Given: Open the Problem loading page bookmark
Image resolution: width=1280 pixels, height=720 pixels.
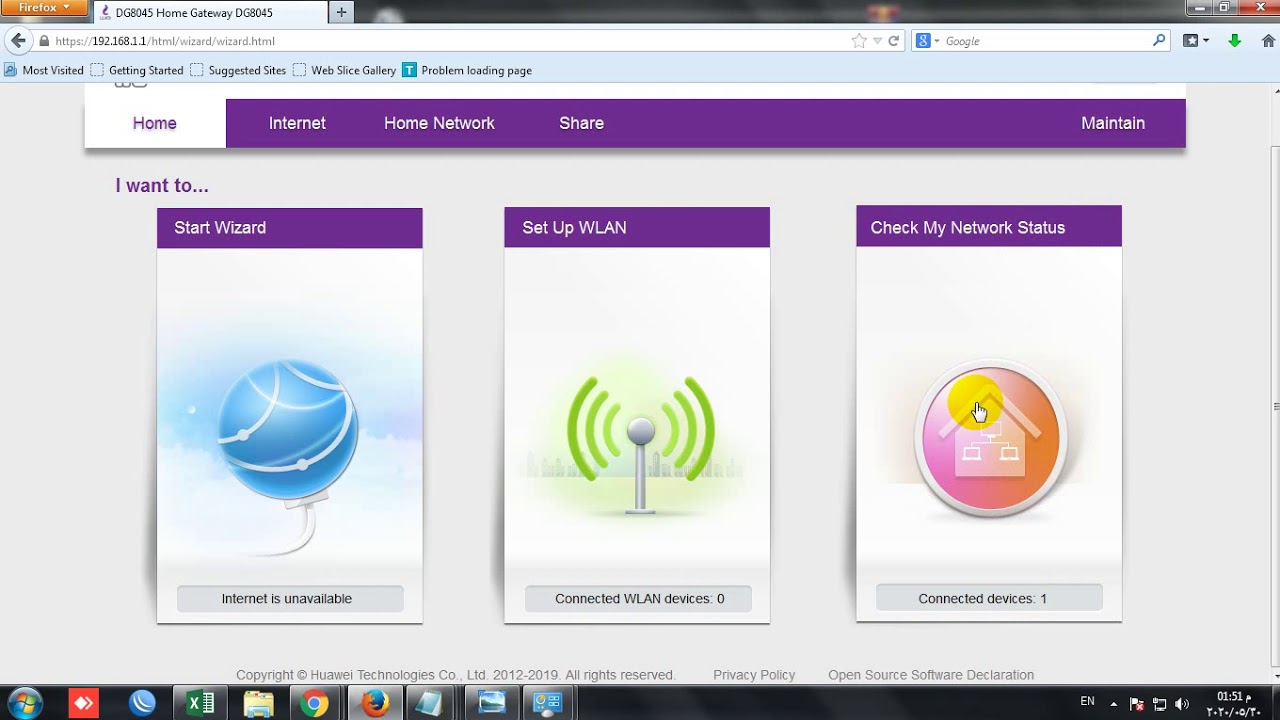Looking at the screenshot, I should (467, 70).
